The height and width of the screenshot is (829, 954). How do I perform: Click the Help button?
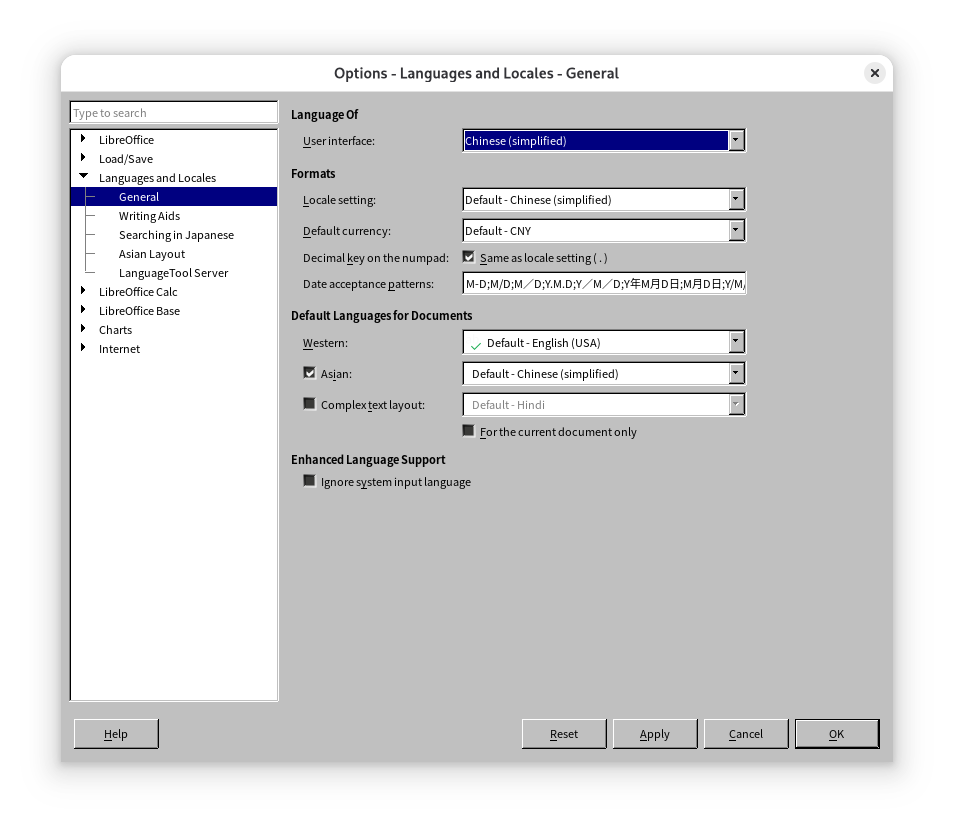coord(116,734)
